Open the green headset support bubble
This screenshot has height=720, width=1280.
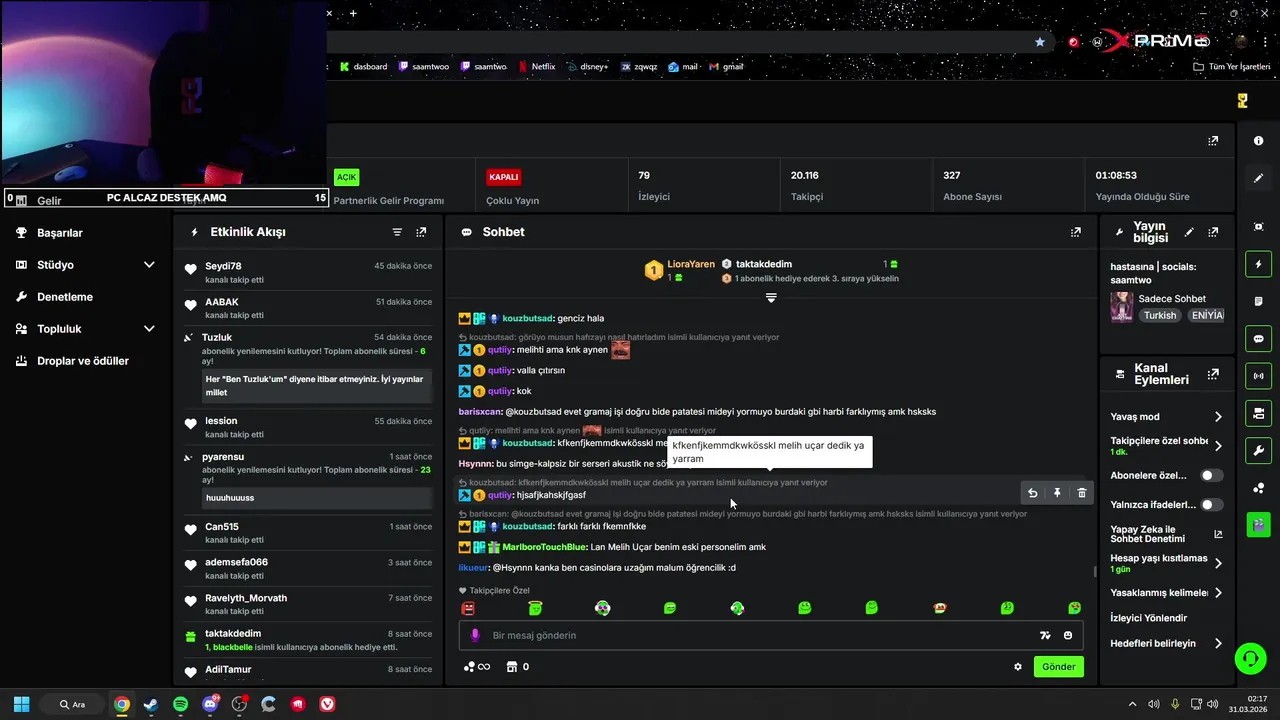point(1250,658)
